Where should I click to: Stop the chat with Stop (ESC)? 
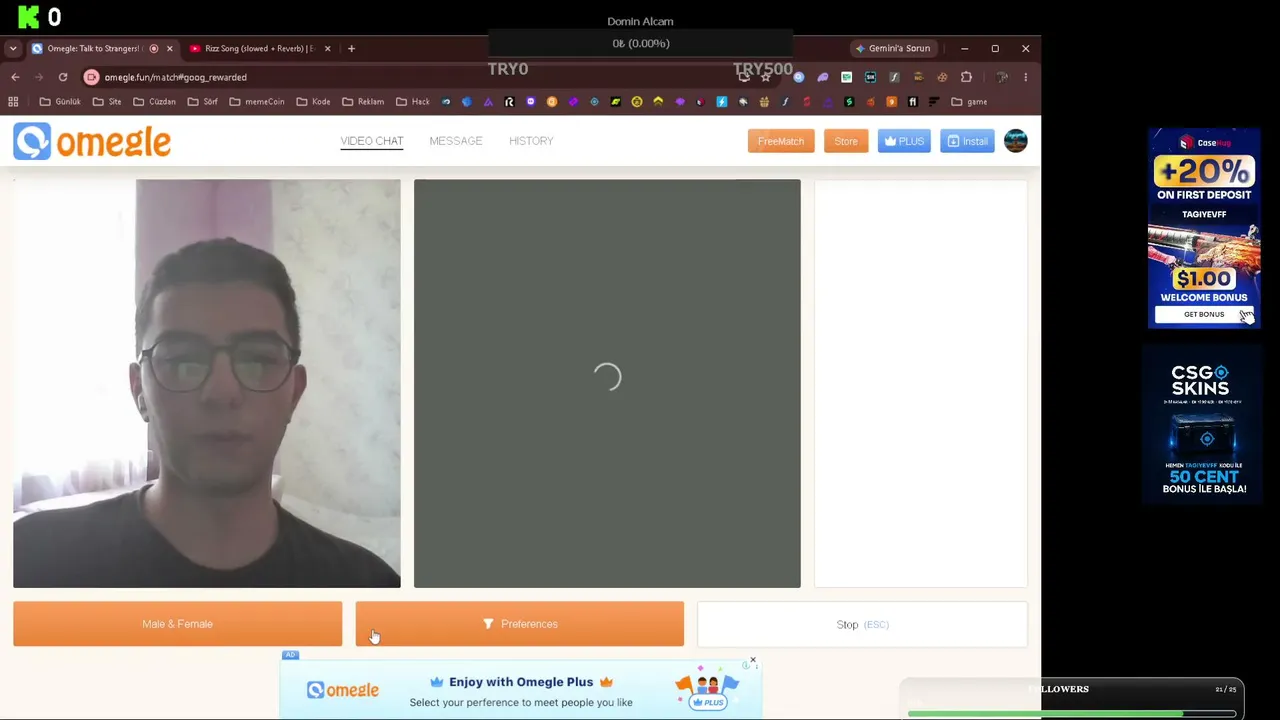tap(862, 624)
